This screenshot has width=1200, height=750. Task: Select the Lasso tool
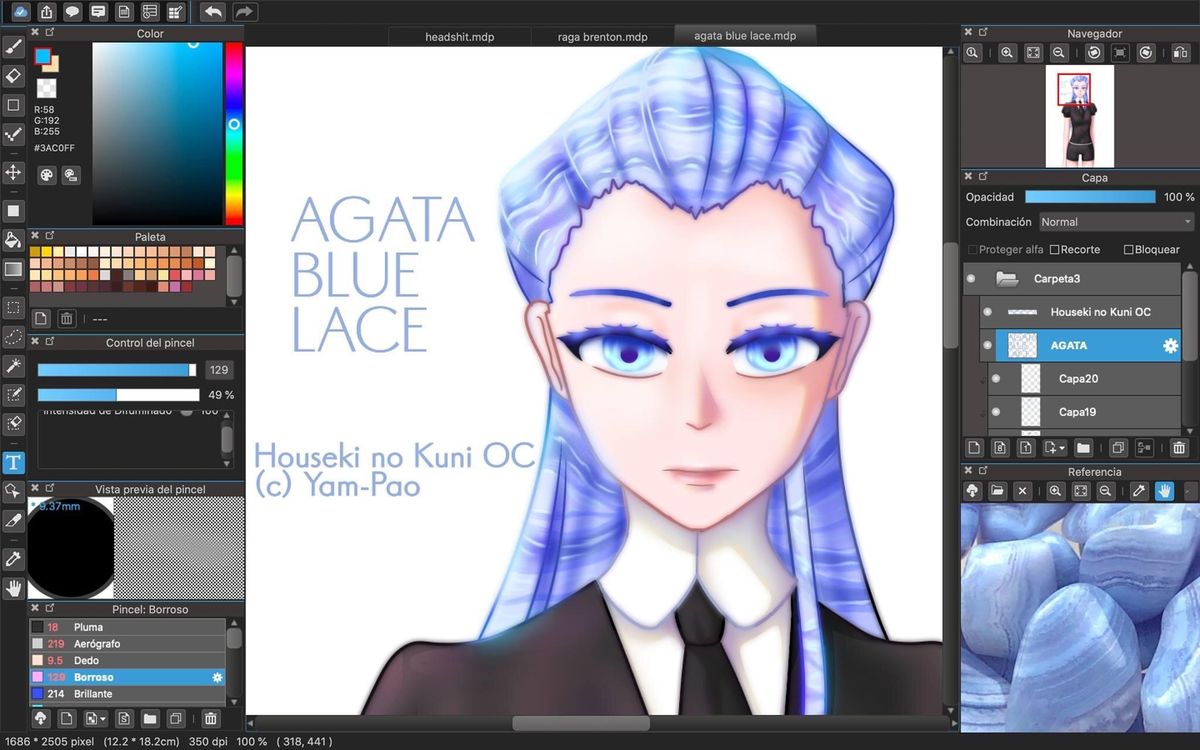(x=13, y=337)
